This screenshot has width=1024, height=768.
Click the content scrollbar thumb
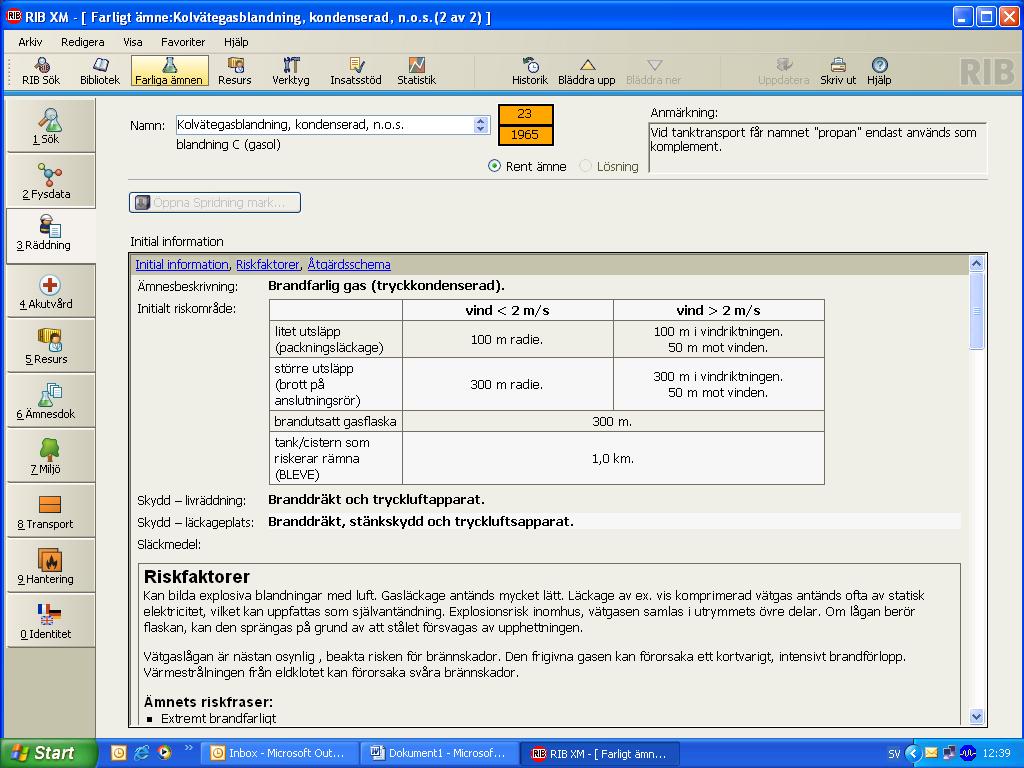976,311
